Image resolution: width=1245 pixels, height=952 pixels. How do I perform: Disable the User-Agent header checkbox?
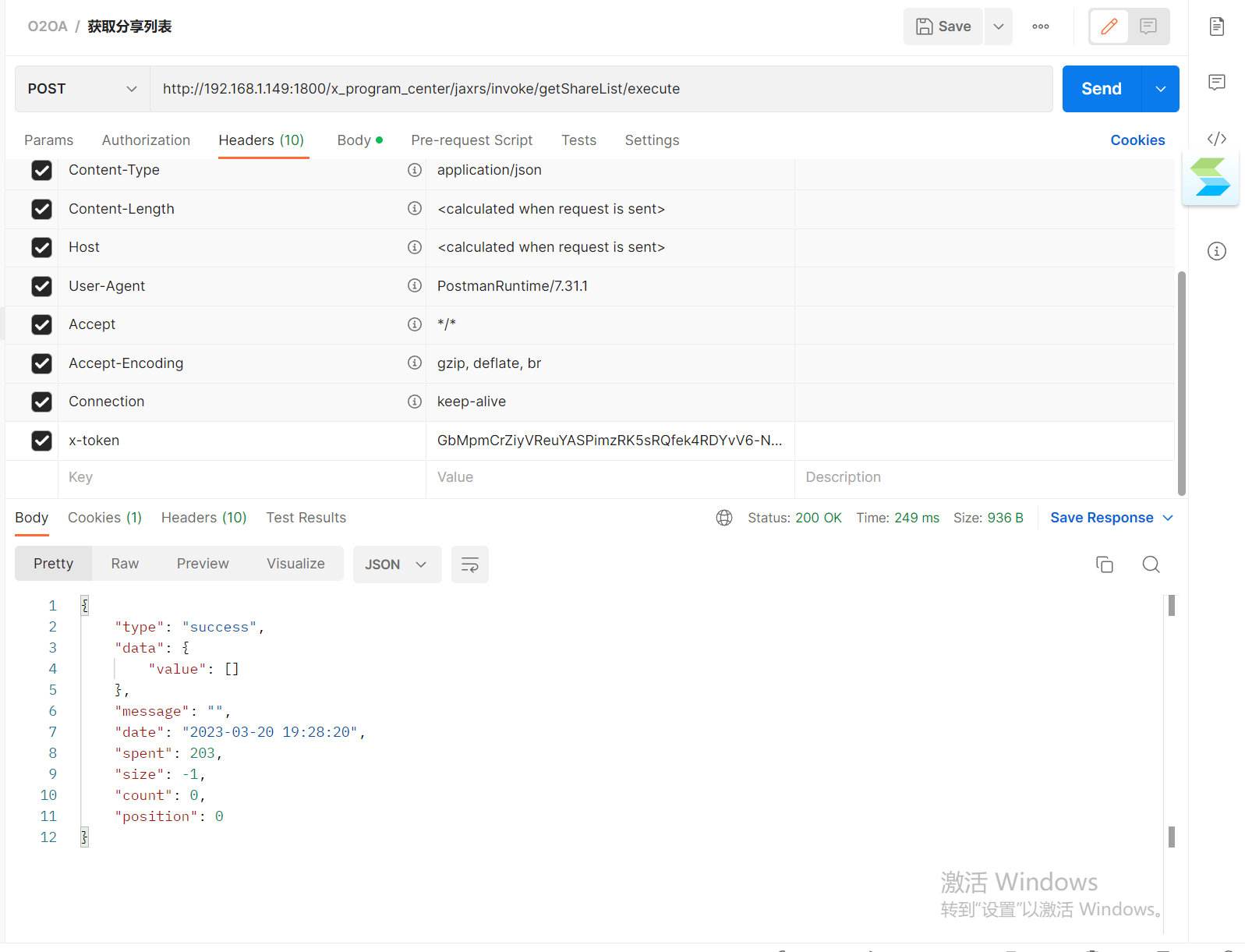click(x=41, y=286)
